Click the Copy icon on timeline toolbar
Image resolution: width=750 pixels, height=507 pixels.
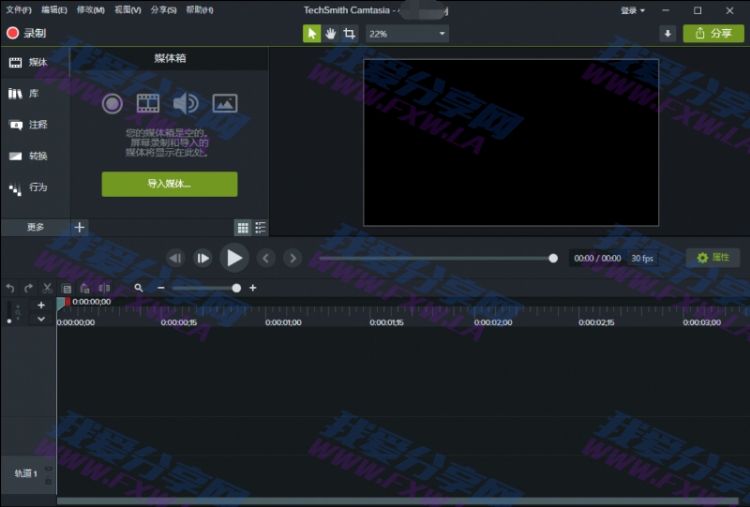pyautogui.click(x=66, y=288)
